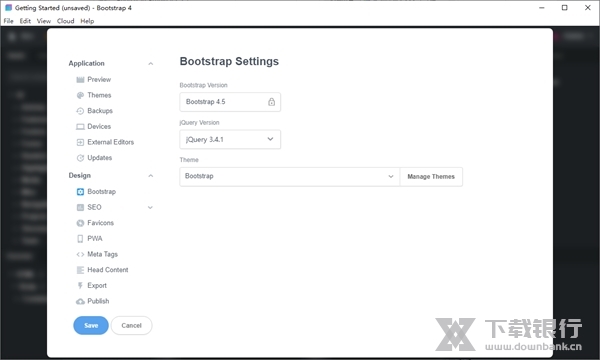Close the application window
600x360 pixels.
(x=588, y=8)
